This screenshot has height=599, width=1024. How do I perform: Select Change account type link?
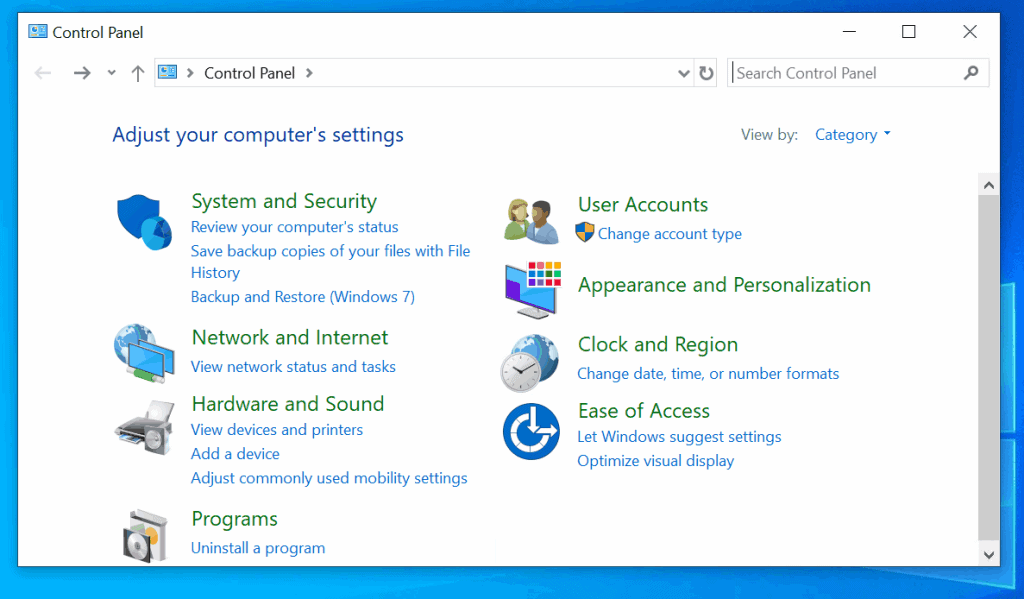point(670,234)
